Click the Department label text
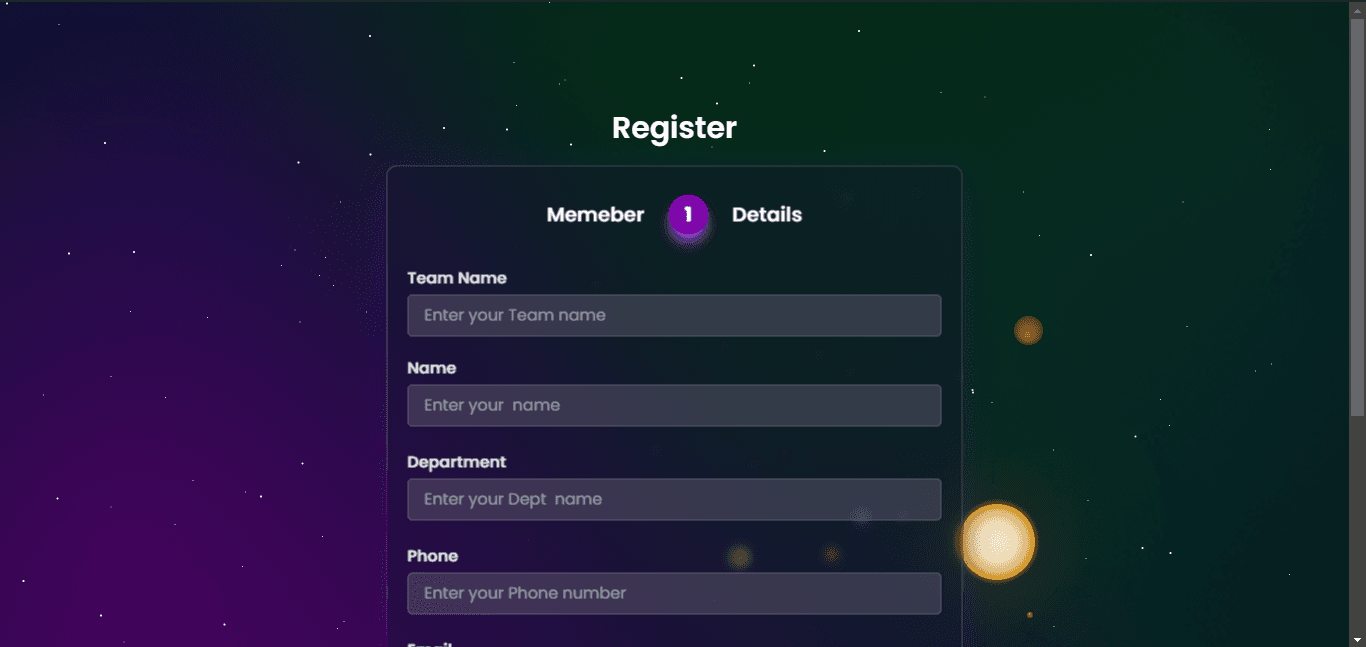Screen dimensions: 1366x647 [x=457, y=462]
